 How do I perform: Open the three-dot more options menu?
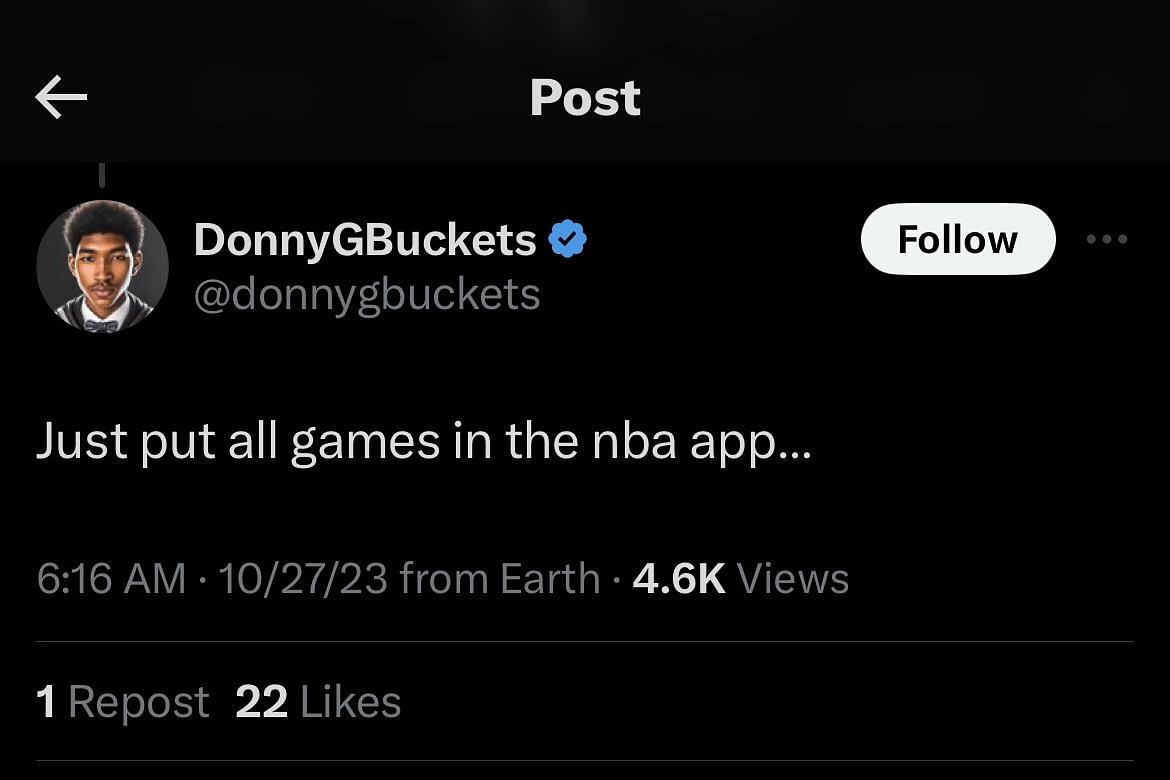tap(1107, 239)
